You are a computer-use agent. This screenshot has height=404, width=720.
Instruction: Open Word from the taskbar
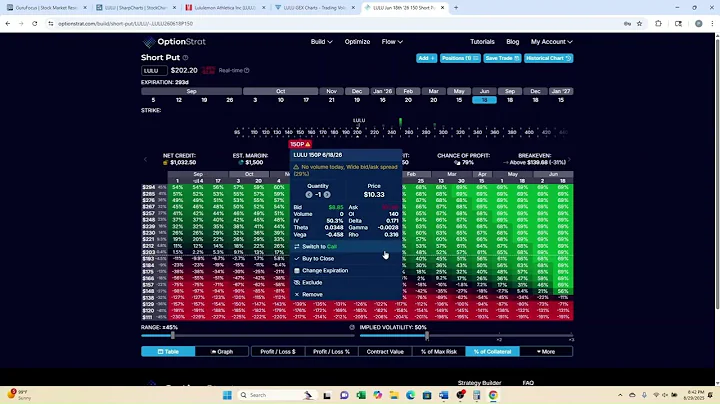(443, 395)
